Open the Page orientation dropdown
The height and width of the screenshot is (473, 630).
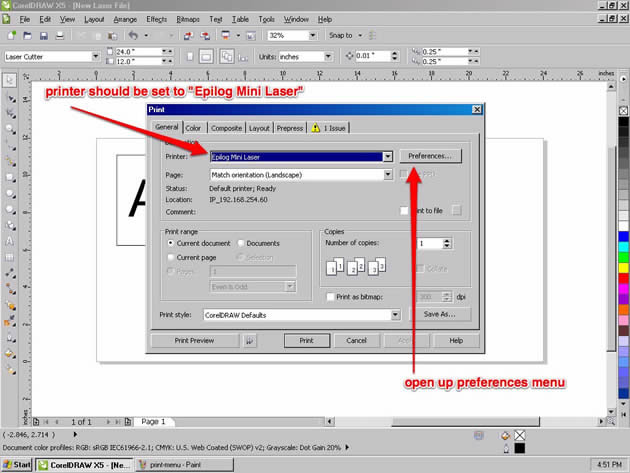click(388, 175)
